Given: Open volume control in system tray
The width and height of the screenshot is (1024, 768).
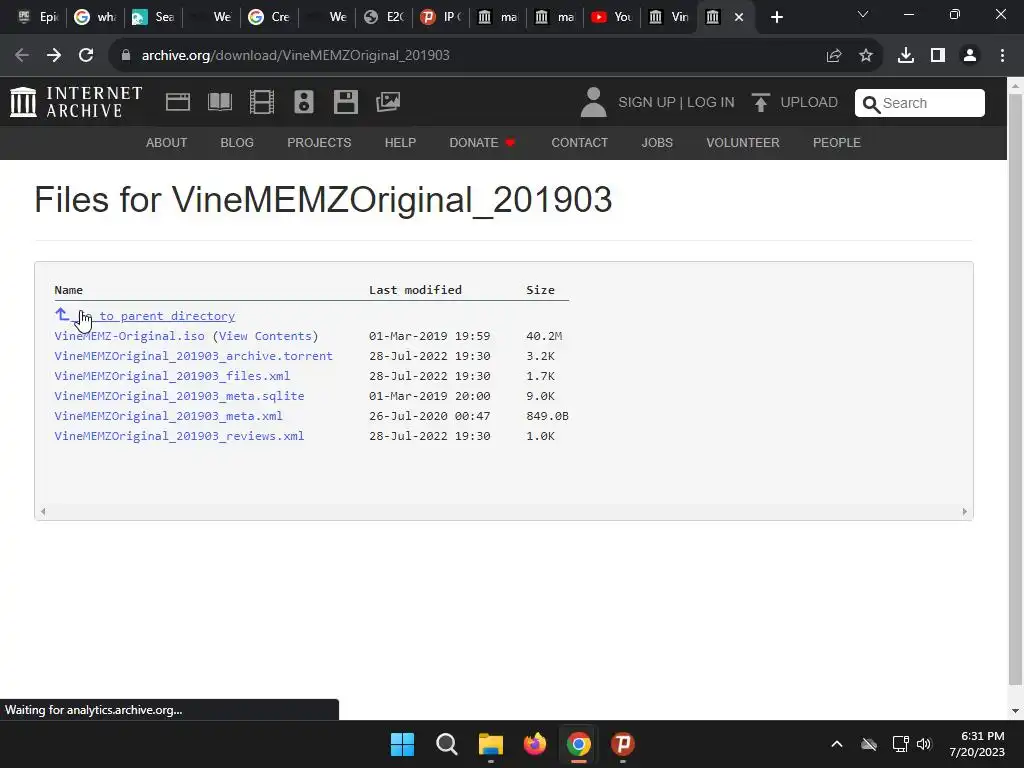Looking at the screenshot, I should point(923,744).
